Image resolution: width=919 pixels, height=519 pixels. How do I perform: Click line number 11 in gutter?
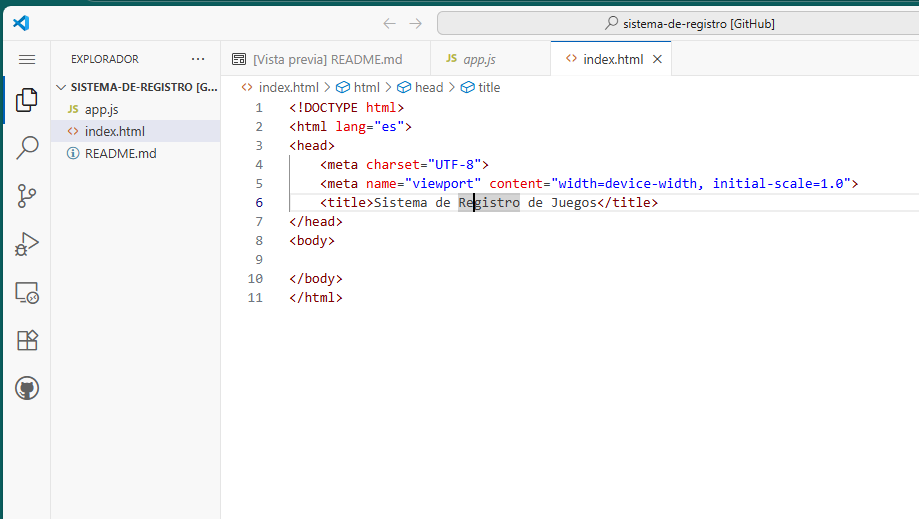[255, 298]
